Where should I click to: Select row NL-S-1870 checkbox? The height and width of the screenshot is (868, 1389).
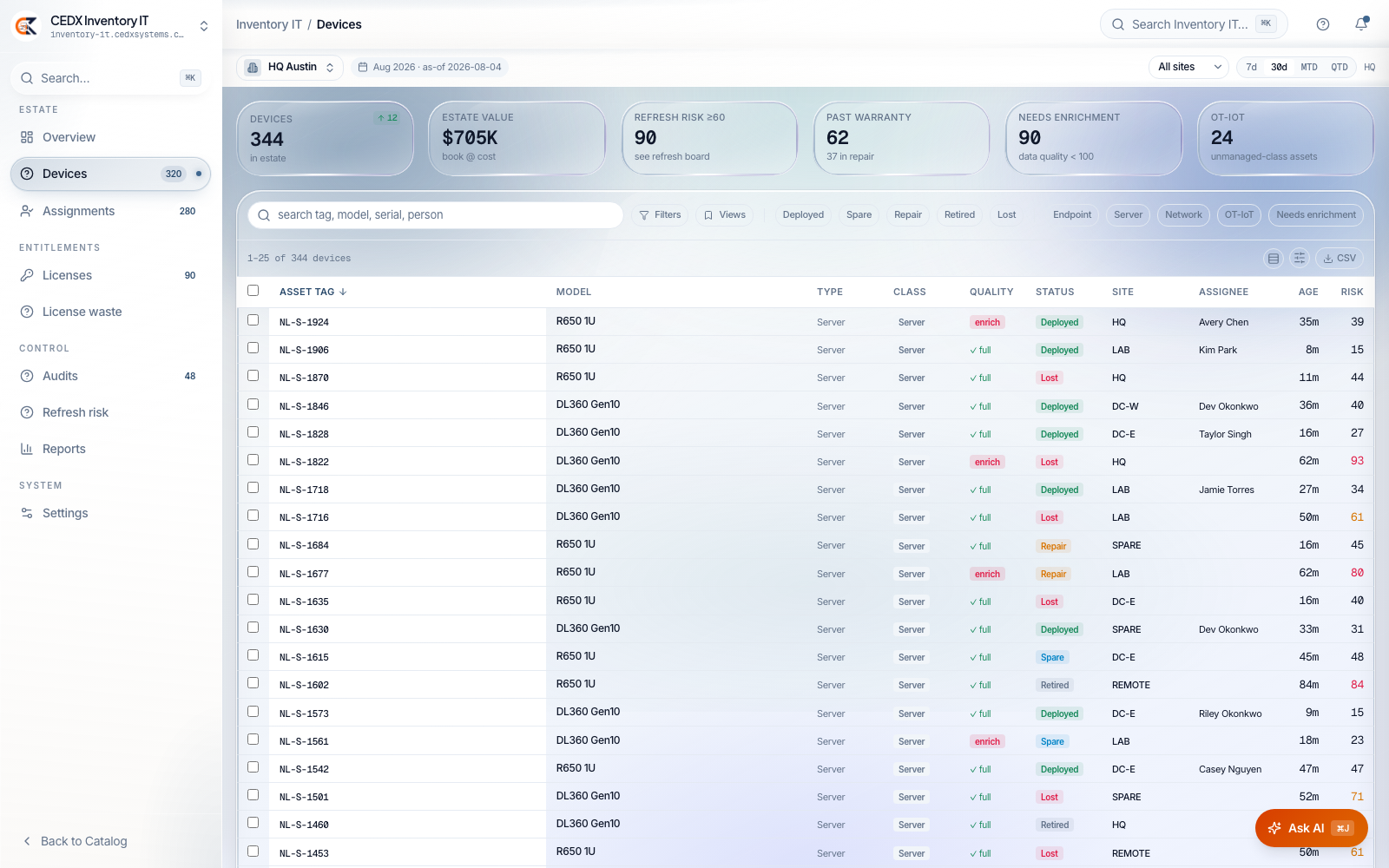[253, 376]
